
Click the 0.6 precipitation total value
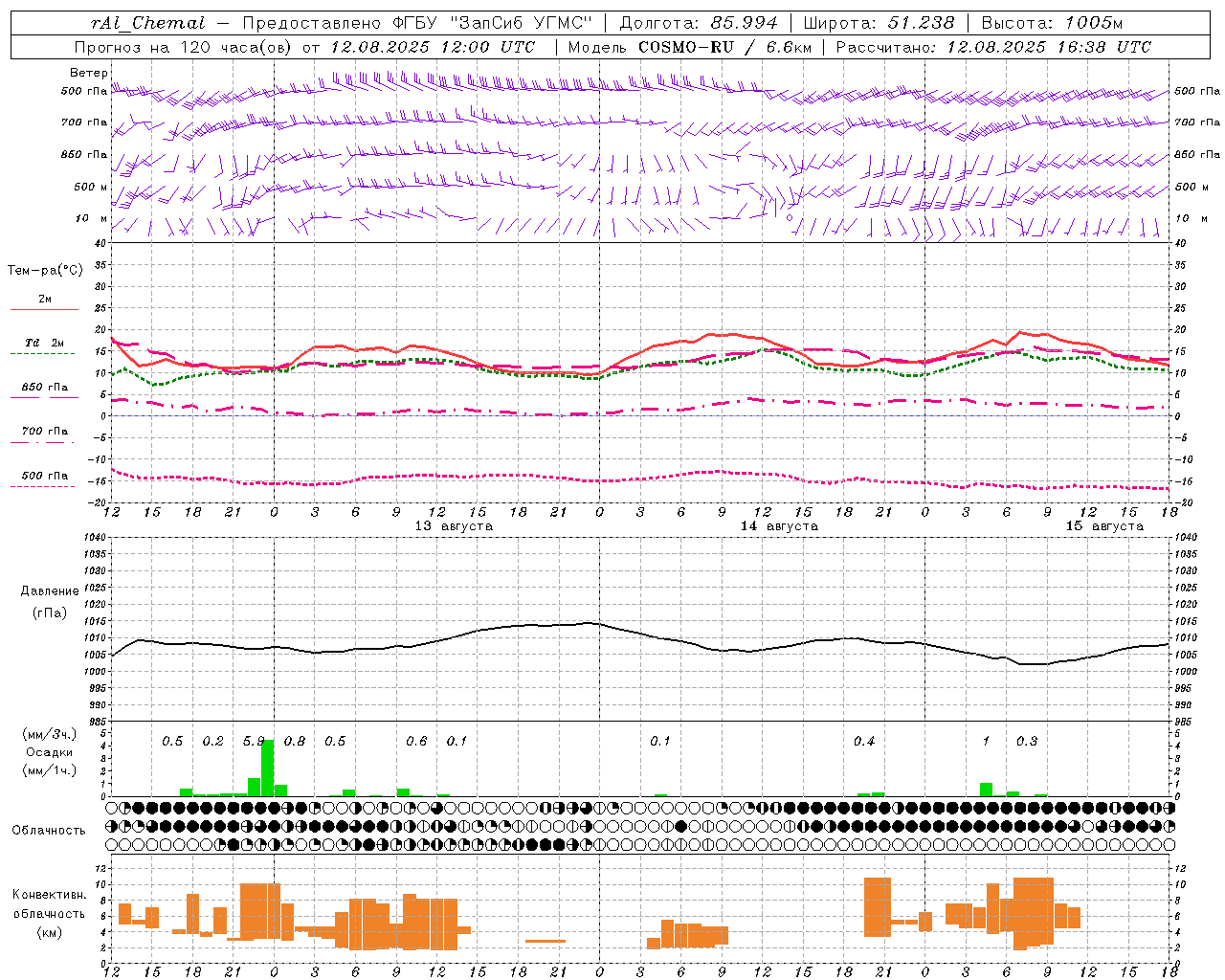click(416, 742)
